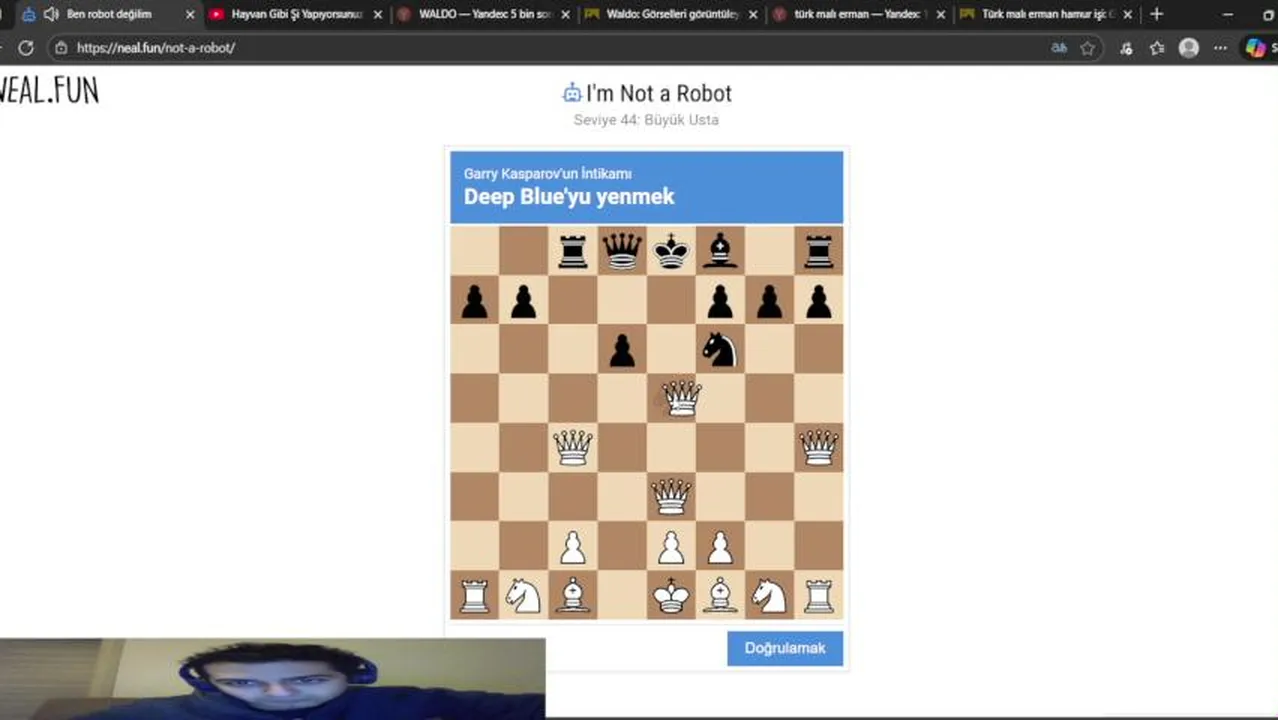Open the browser settings and more menu
The image size is (1278, 720).
pyautogui.click(x=1220, y=48)
